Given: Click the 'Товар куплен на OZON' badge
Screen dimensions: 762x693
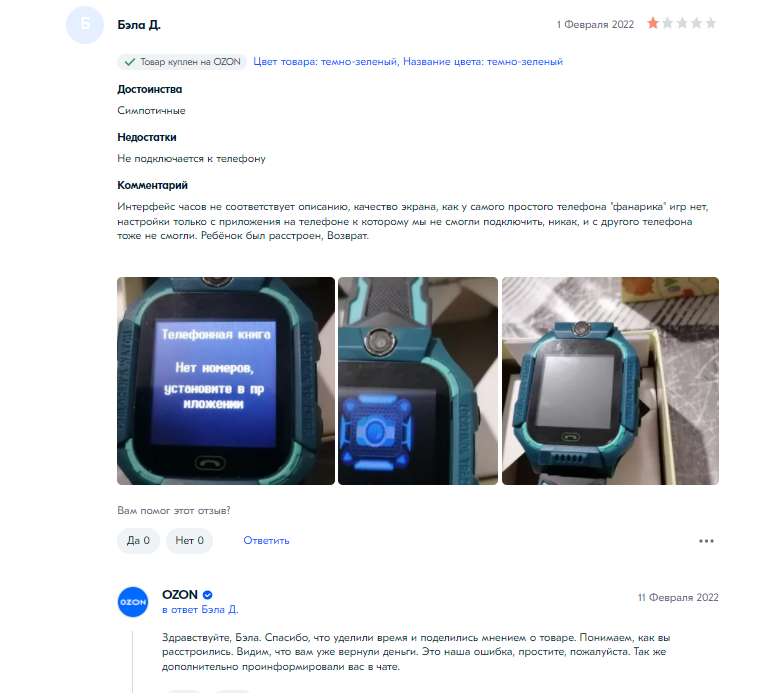Looking at the screenshot, I should (x=182, y=62).
